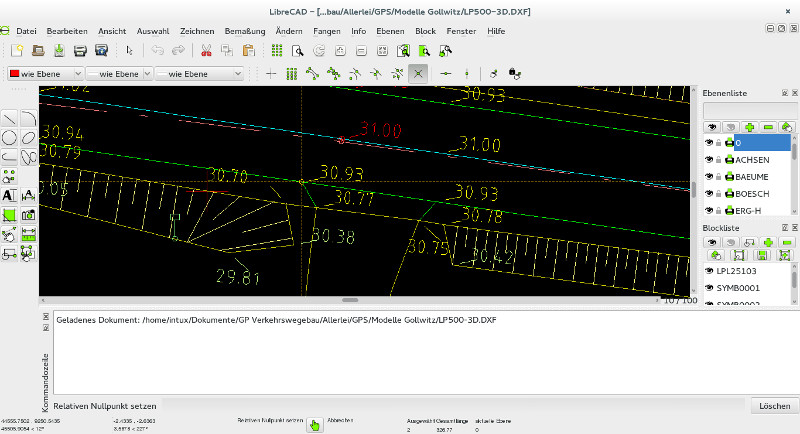Image resolution: width=800 pixels, height=434 pixels.
Task: Redraw the view with the refresh icon
Action: point(319,50)
